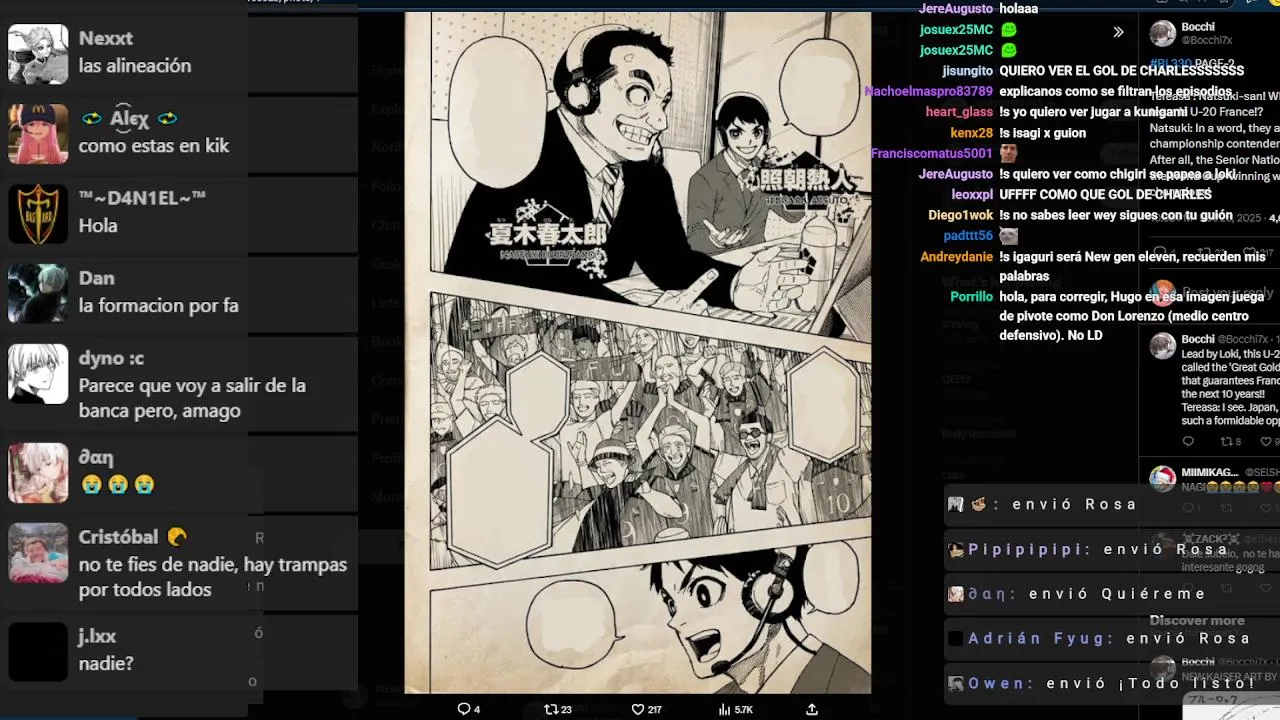
Task: Open Bocchi's profile avatar at top right
Action: tap(1162, 33)
